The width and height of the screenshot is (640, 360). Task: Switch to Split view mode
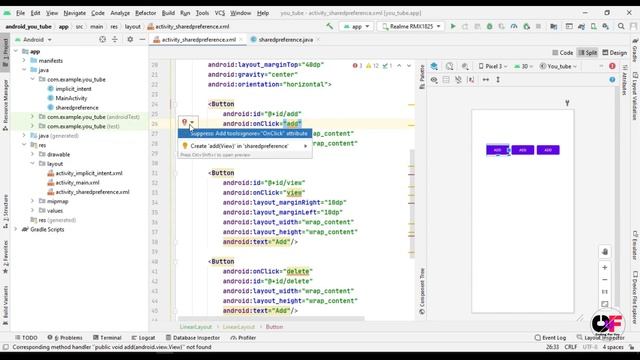588,53
